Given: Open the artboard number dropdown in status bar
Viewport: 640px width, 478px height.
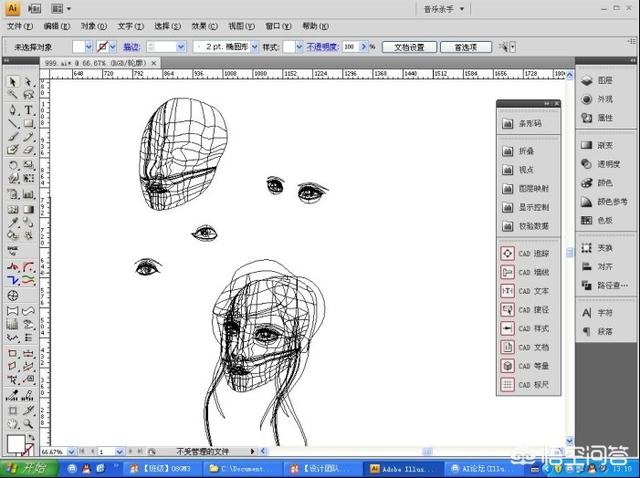Looking at the screenshot, I should (119, 451).
